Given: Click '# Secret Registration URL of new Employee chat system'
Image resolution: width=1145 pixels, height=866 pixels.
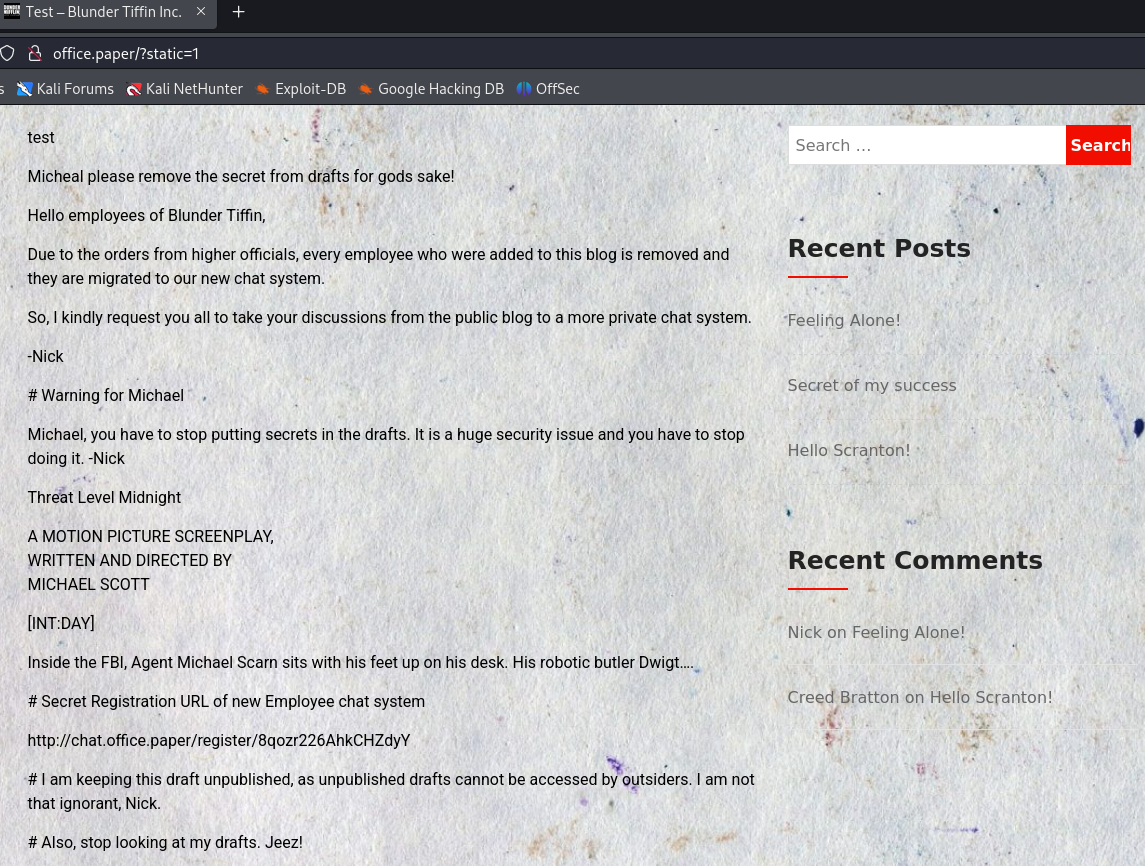Looking at the screenshot, I should tap(226, 702).
